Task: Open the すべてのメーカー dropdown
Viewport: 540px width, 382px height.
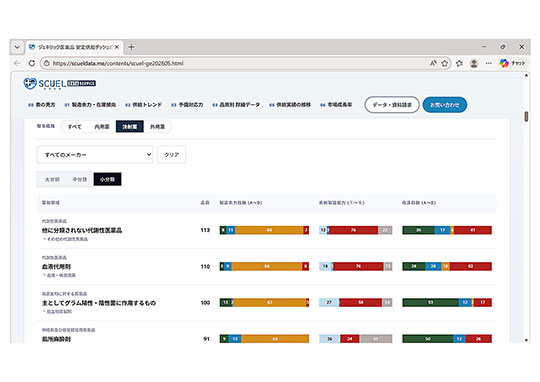Action: (95, 155)
